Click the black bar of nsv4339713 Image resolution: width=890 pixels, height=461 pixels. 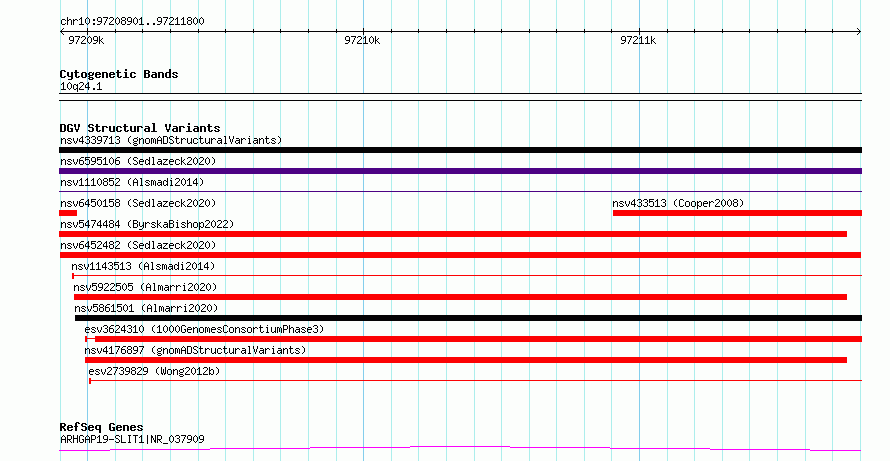pos(460,150)
